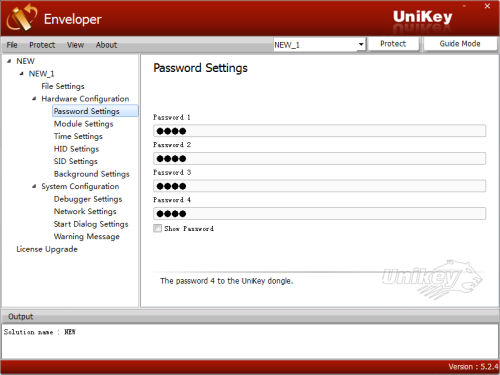
Task: Open File Settings in the tree
Action: coord(63,86)
